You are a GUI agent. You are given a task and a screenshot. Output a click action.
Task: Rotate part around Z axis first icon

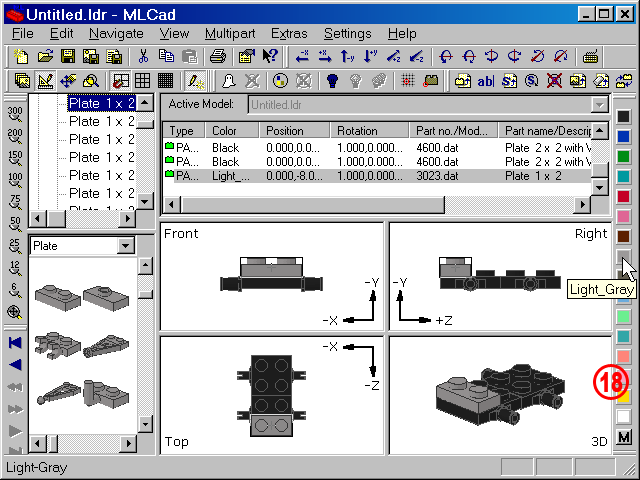pyautogui.click(x=537, y=56)
